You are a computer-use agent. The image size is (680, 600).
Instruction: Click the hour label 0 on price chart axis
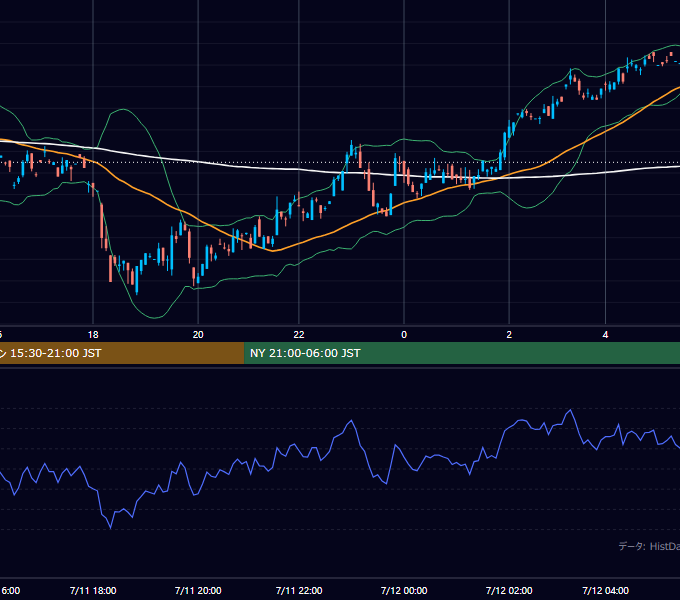click(404, 335)
